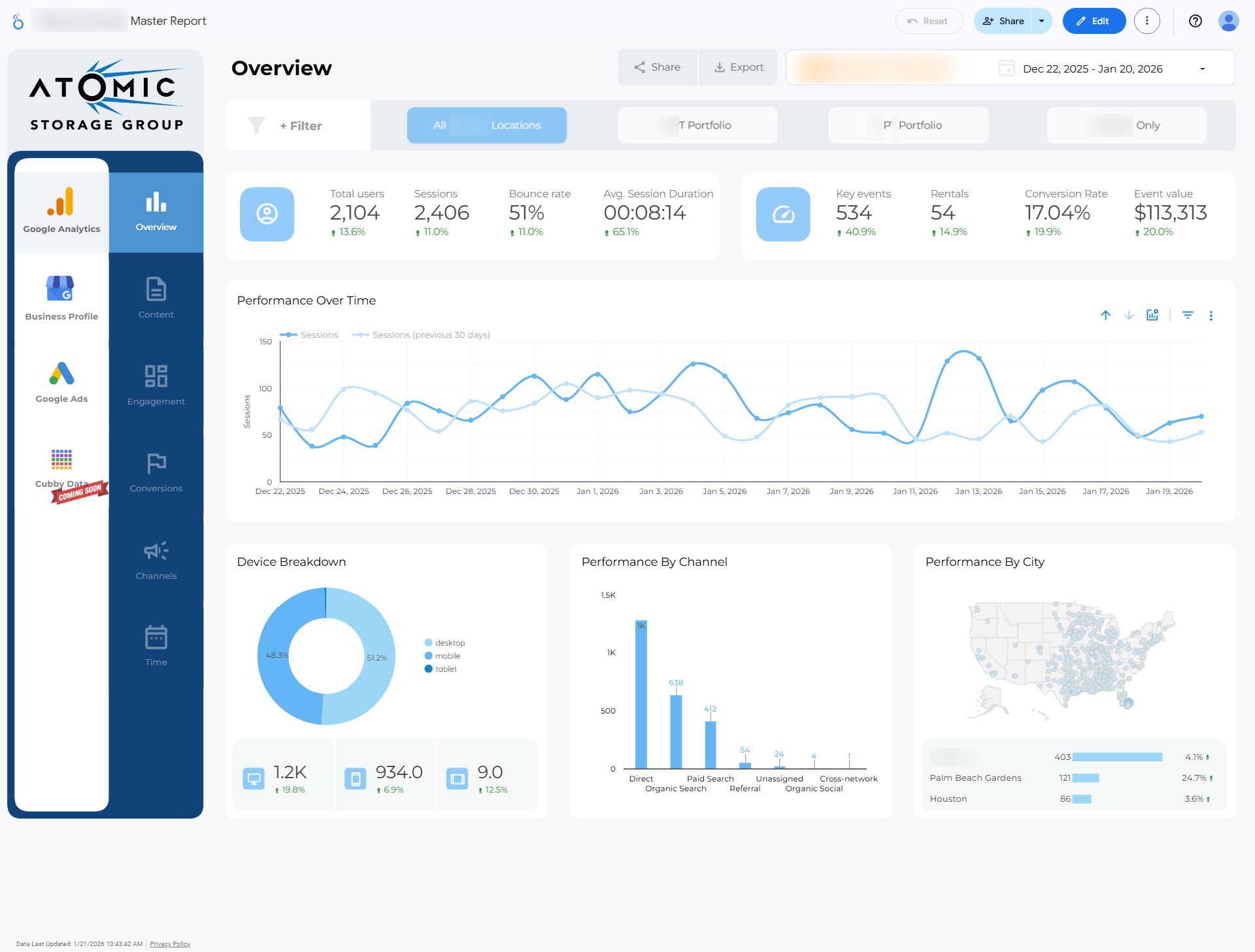Click the chart filter lines icon
Image resolution: width=1255 pixels, height=952 pixels.
(x=1188, y=316)
